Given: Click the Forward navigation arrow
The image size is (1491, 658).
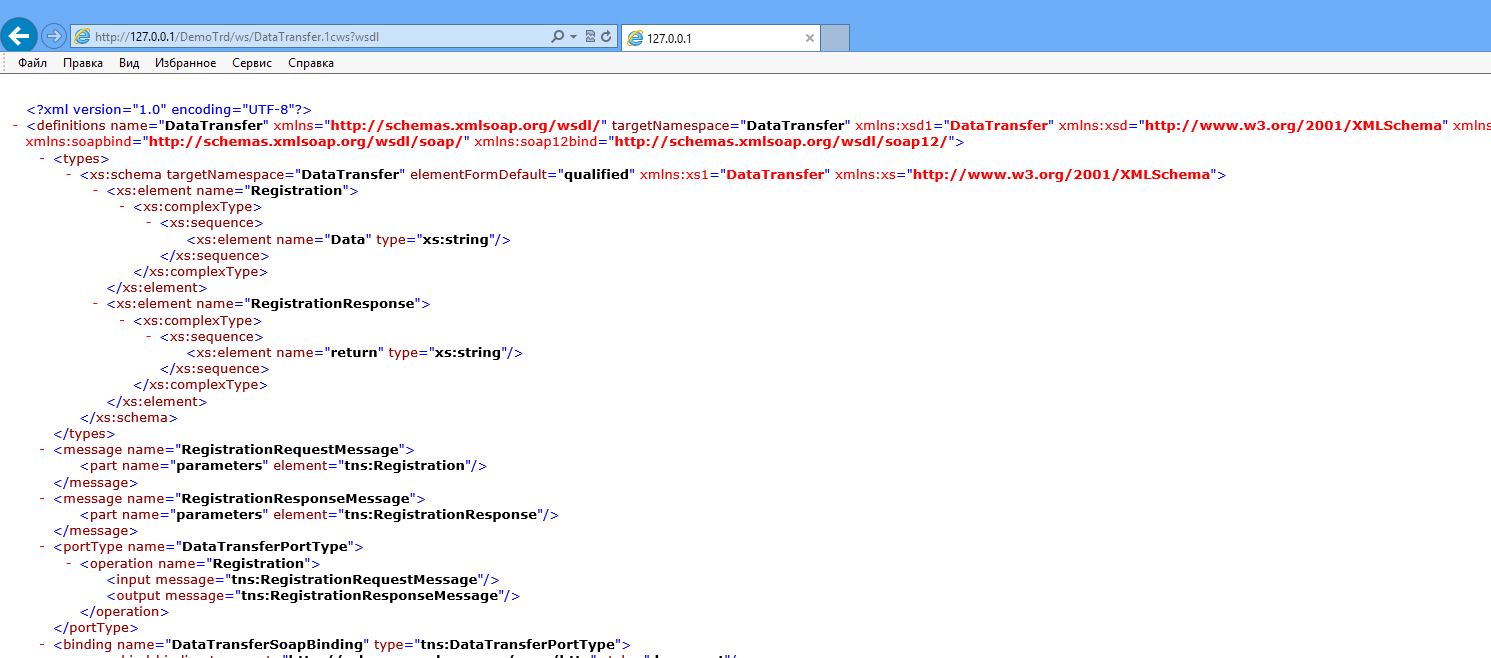Looking at the screenshot, I should click(53, 36).
